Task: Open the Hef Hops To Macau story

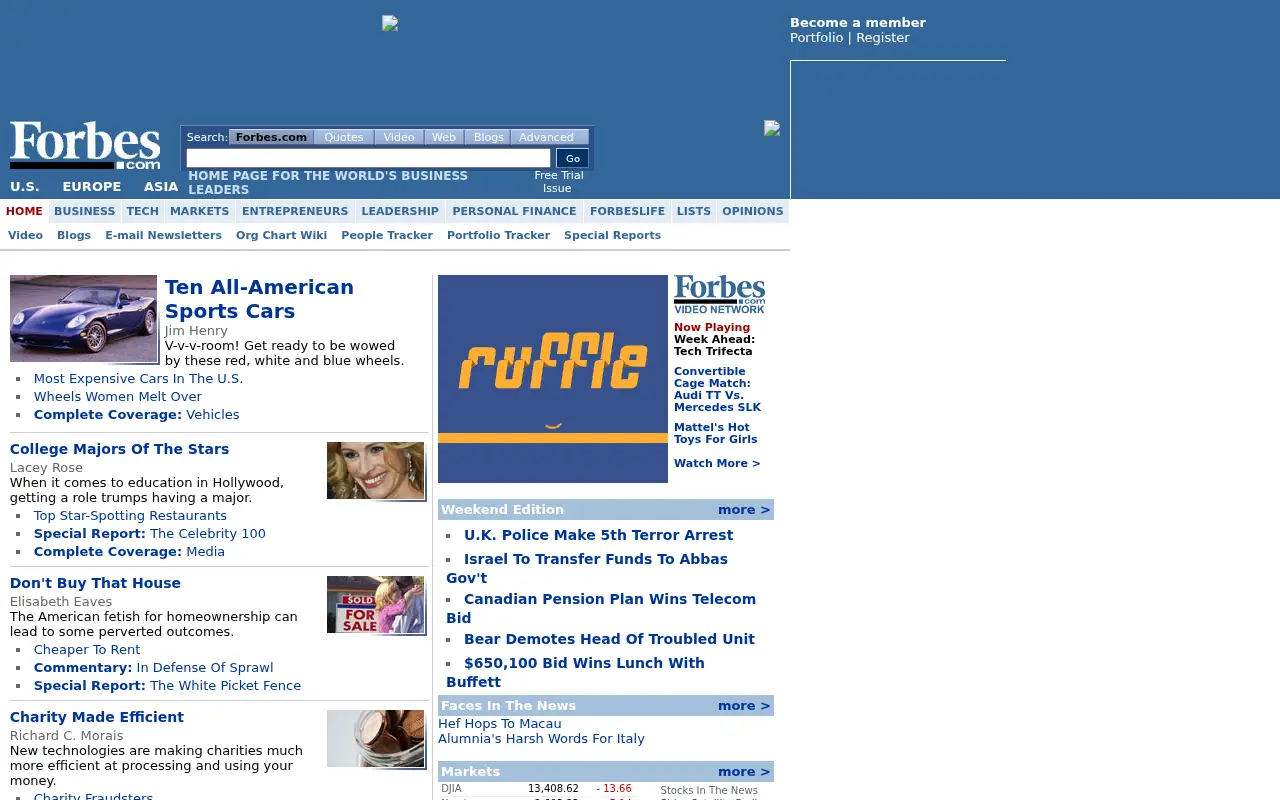Action: tap(500, 724)
